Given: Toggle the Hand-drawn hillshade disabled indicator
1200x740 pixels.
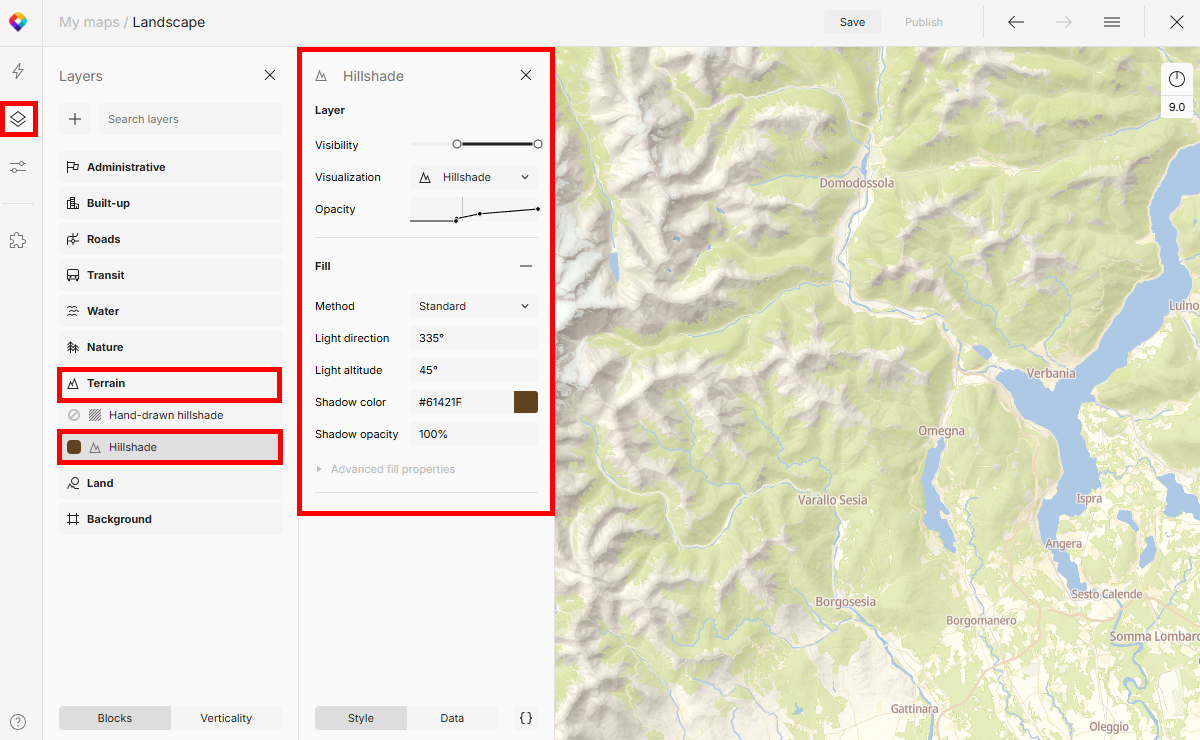Looking at the screenshot, I should (75, 415).
